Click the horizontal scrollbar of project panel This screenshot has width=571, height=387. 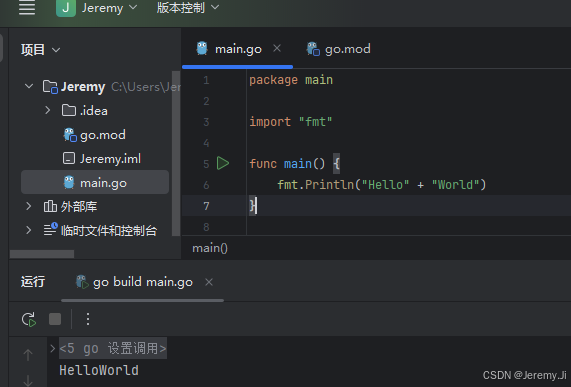[x=42, y=254]
